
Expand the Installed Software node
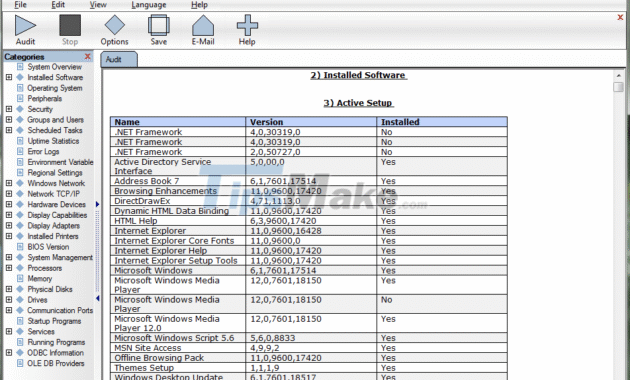coord(9,77)
